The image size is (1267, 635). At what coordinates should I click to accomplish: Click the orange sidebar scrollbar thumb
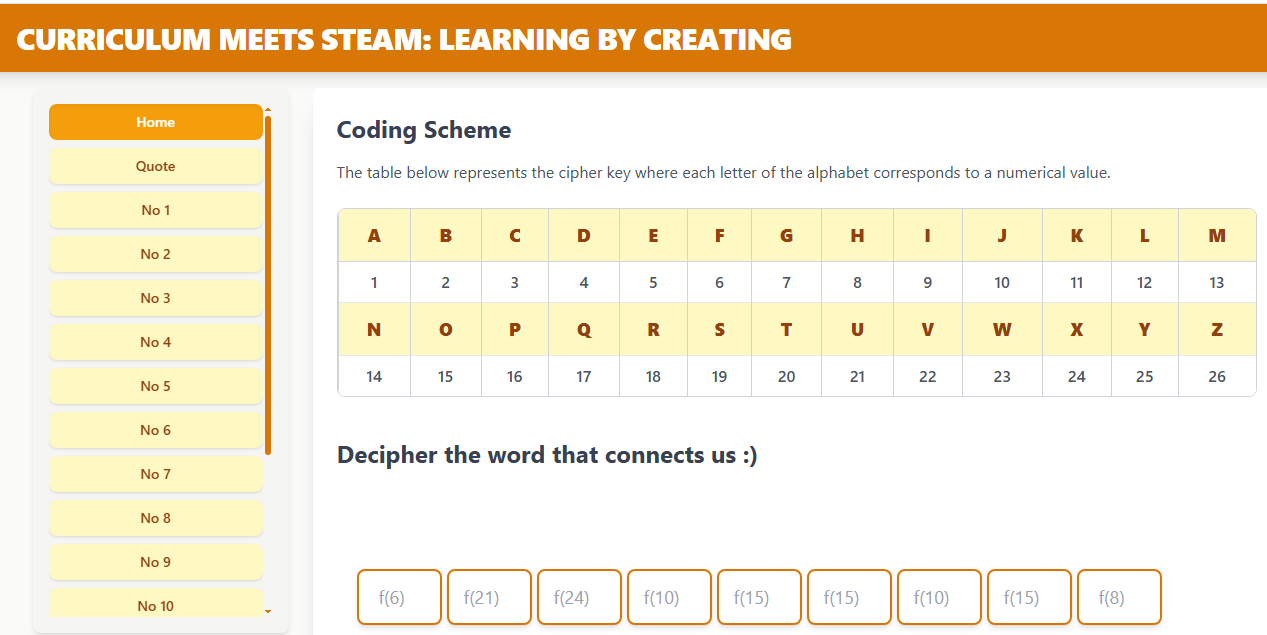point(268,285)
